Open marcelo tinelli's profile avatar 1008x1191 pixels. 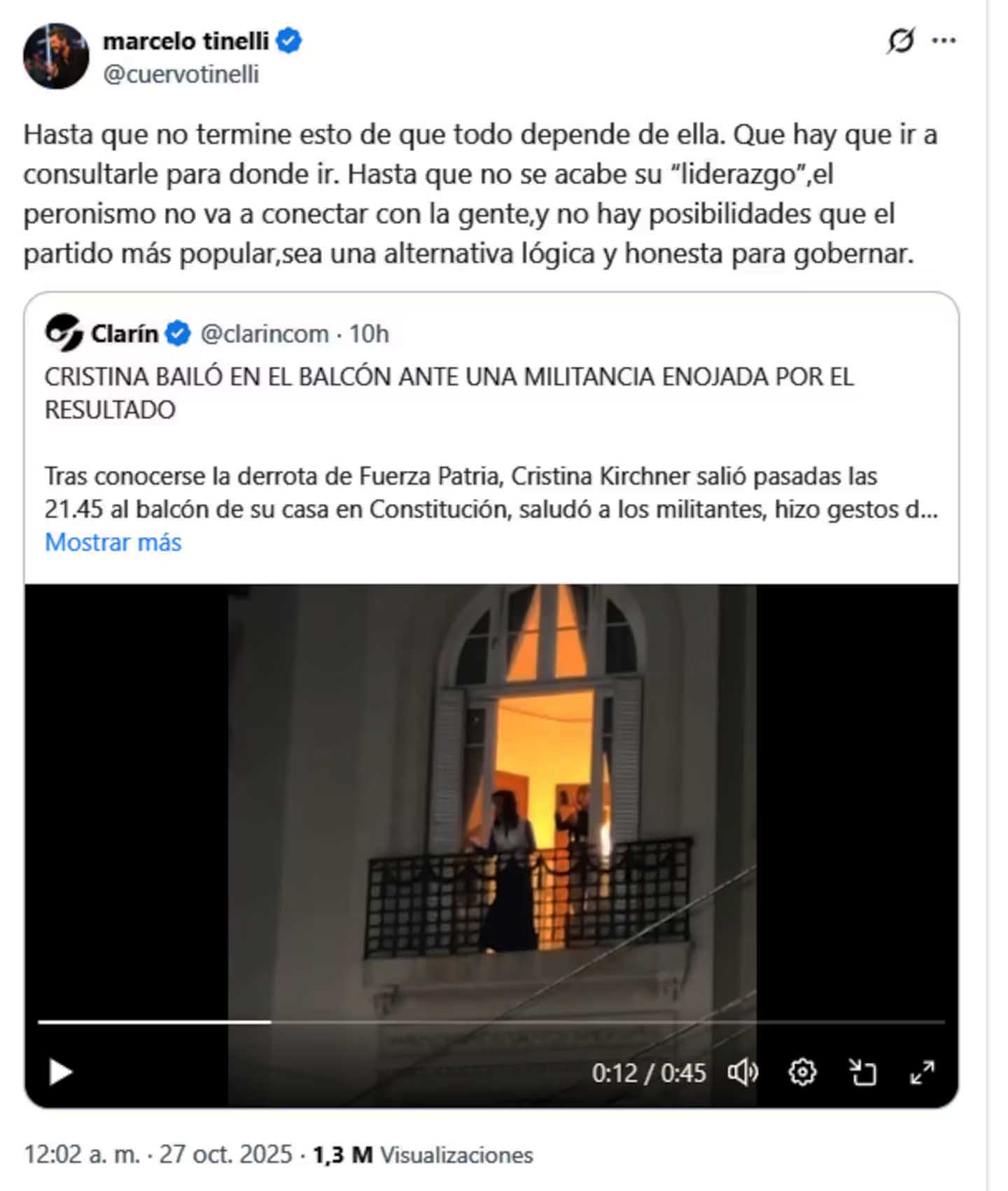56,56
